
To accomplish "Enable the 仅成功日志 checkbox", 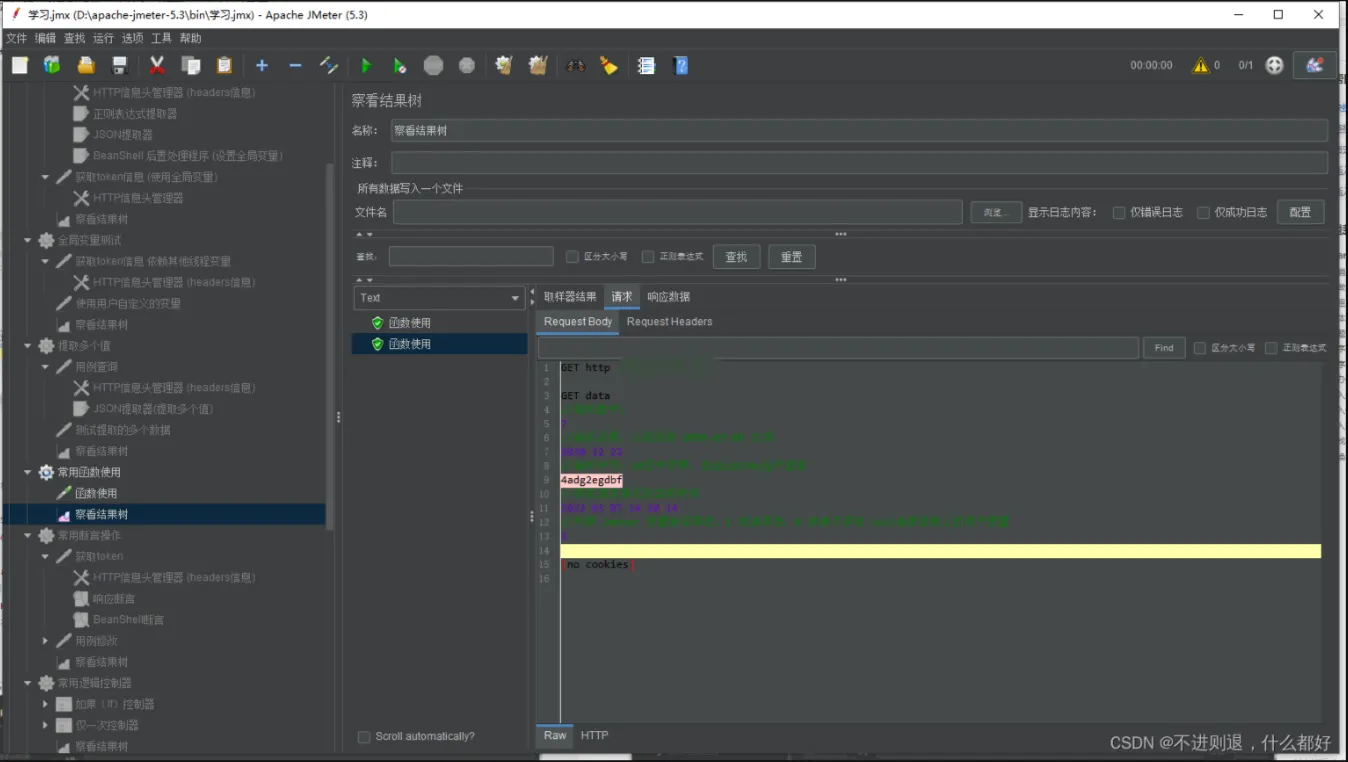I will (x=1203, y=212).
